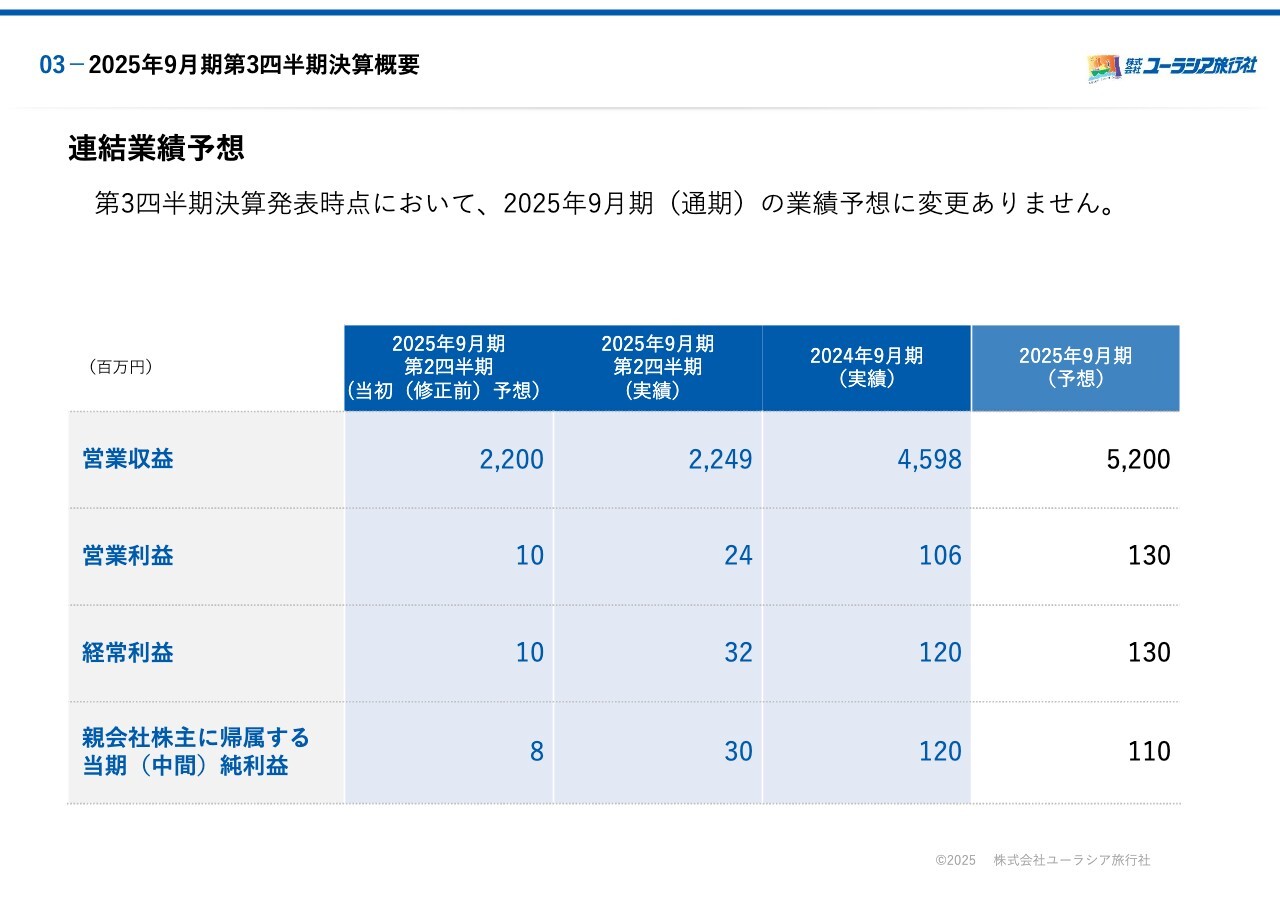Click the 8 value in 純利益 row

(537, 752)
